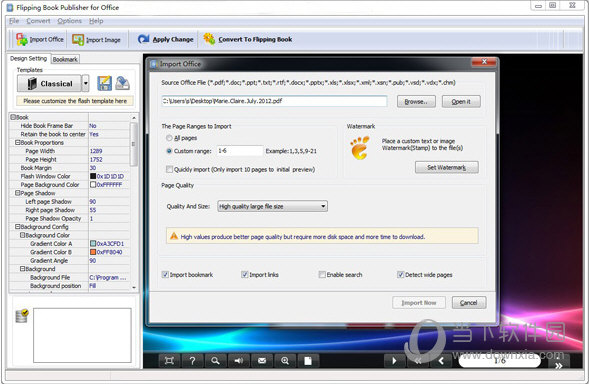Screen dimensions: 589x384
Task: Toggle fullscreen icon in viewer bar
Action: [x=169, y=361]
